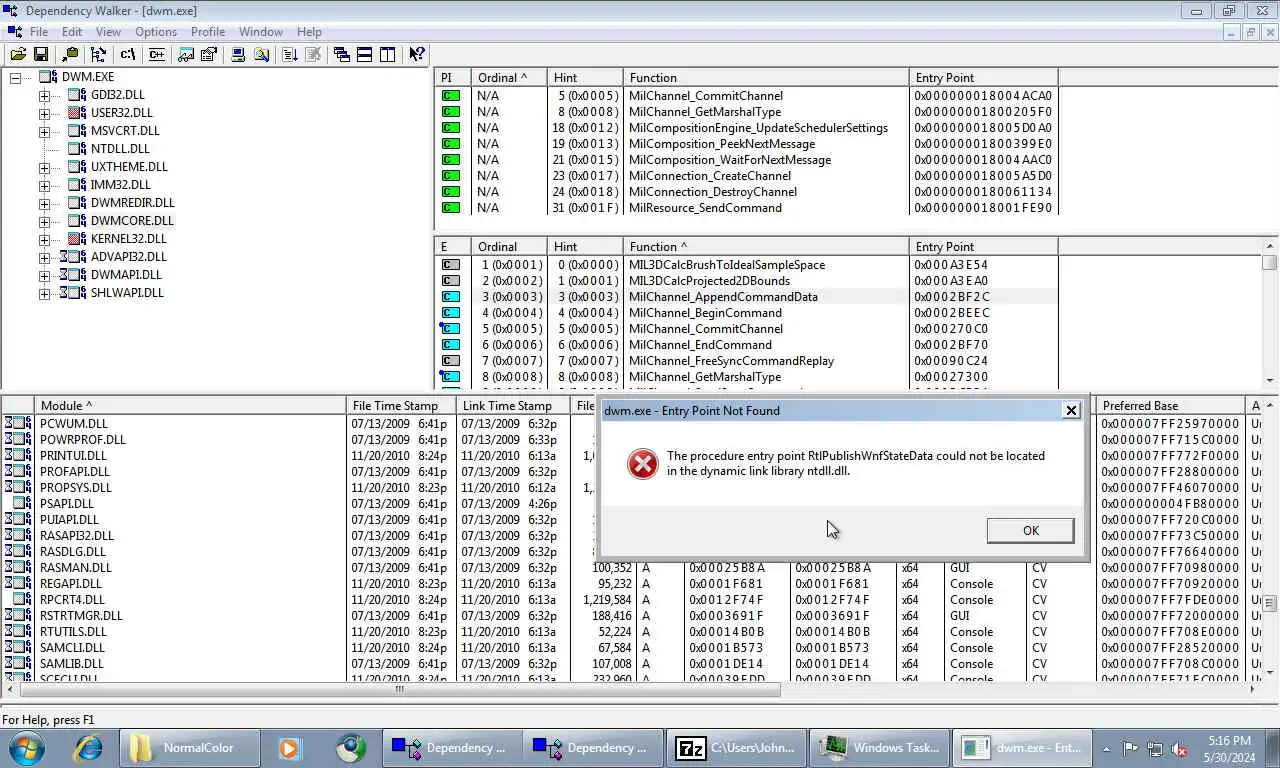Image resolution: width=1280 pixels, height=768 pixels.
Task: Sort by Preferred Base column header
Action: pyautogui.click(x=1171, y=405)
